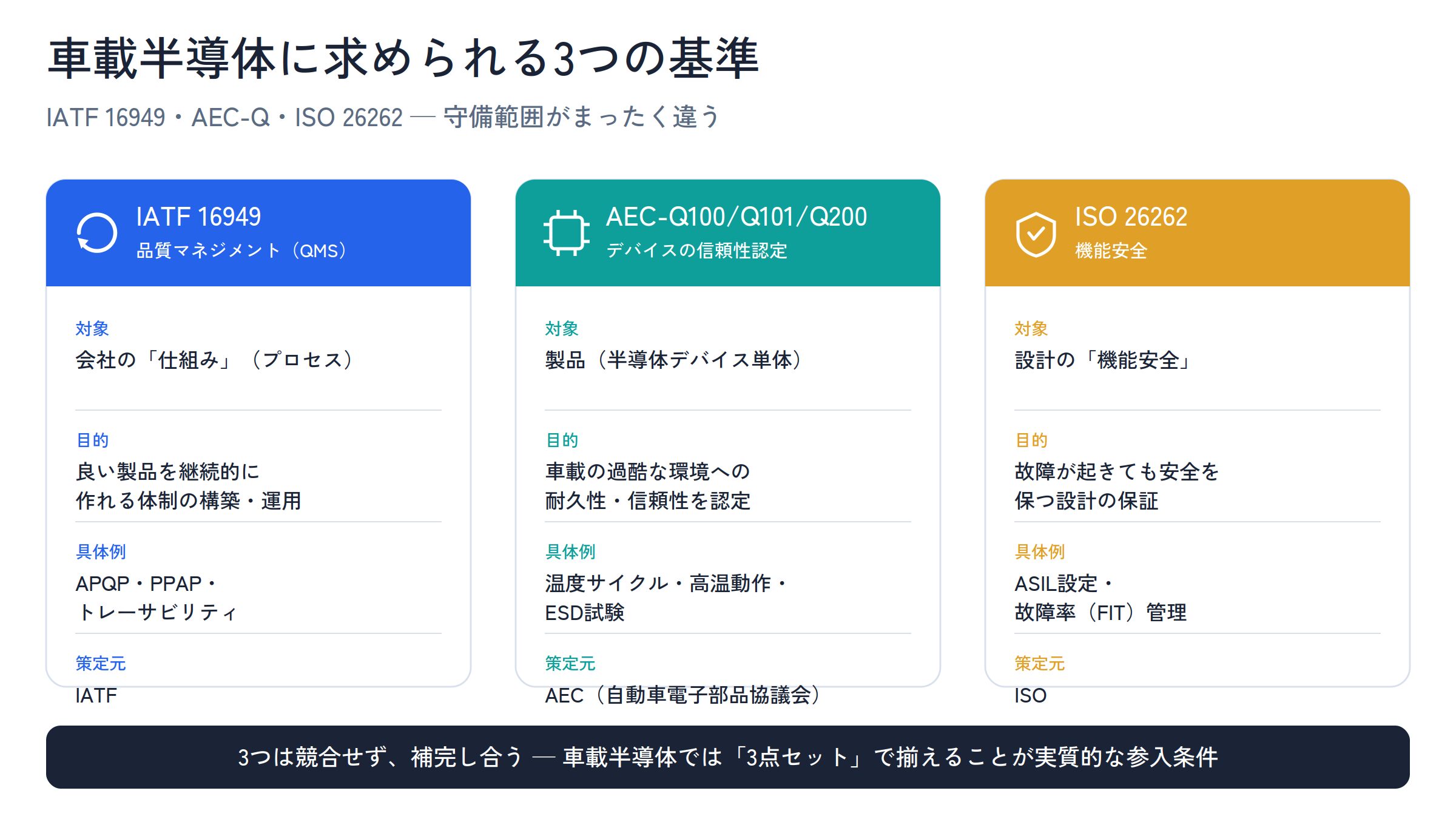Select the text ESD試験
The image size is (1456, 819).
pos(585,612)
